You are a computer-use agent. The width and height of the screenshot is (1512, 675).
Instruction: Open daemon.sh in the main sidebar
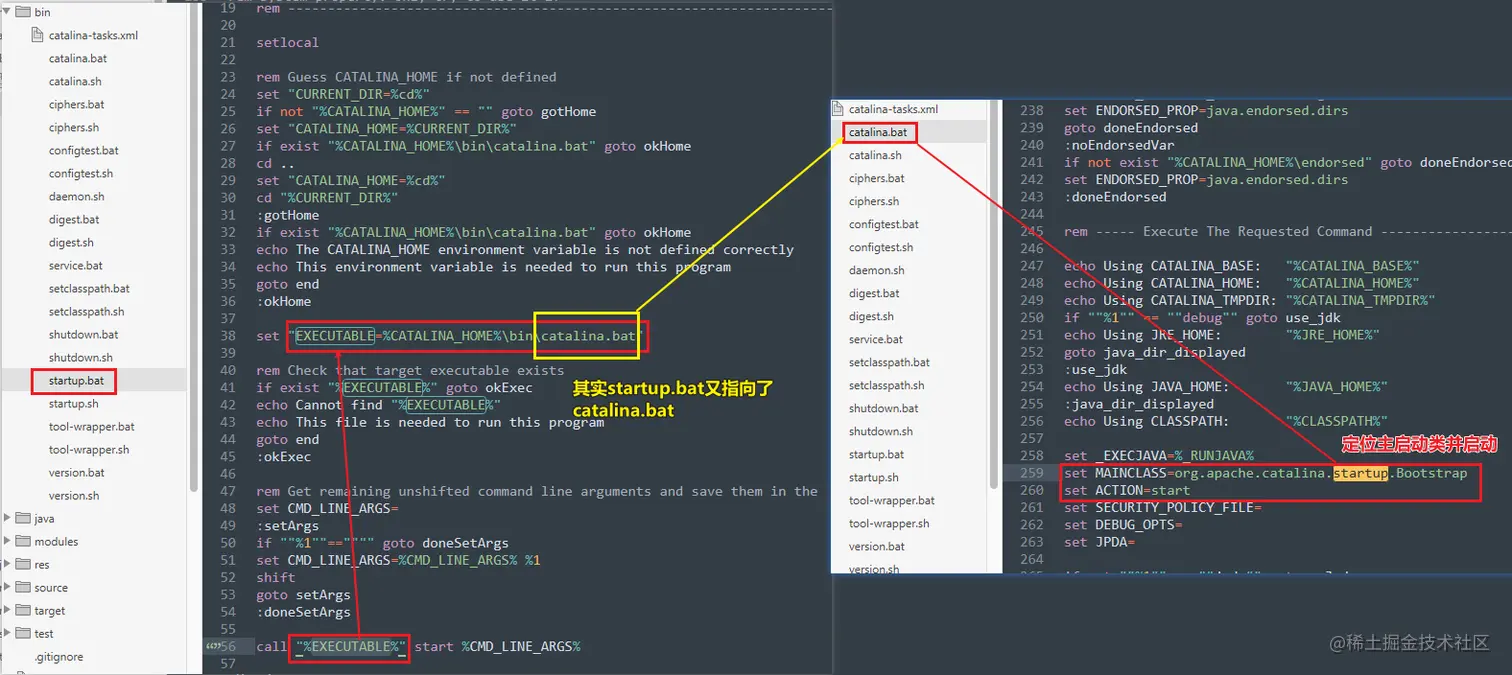pyautogui.click(x=76, y=197)
